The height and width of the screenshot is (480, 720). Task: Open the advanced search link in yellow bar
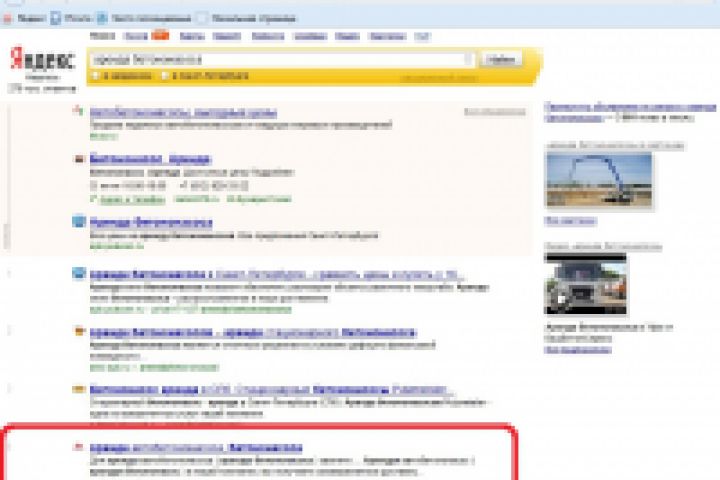(439, 78)
